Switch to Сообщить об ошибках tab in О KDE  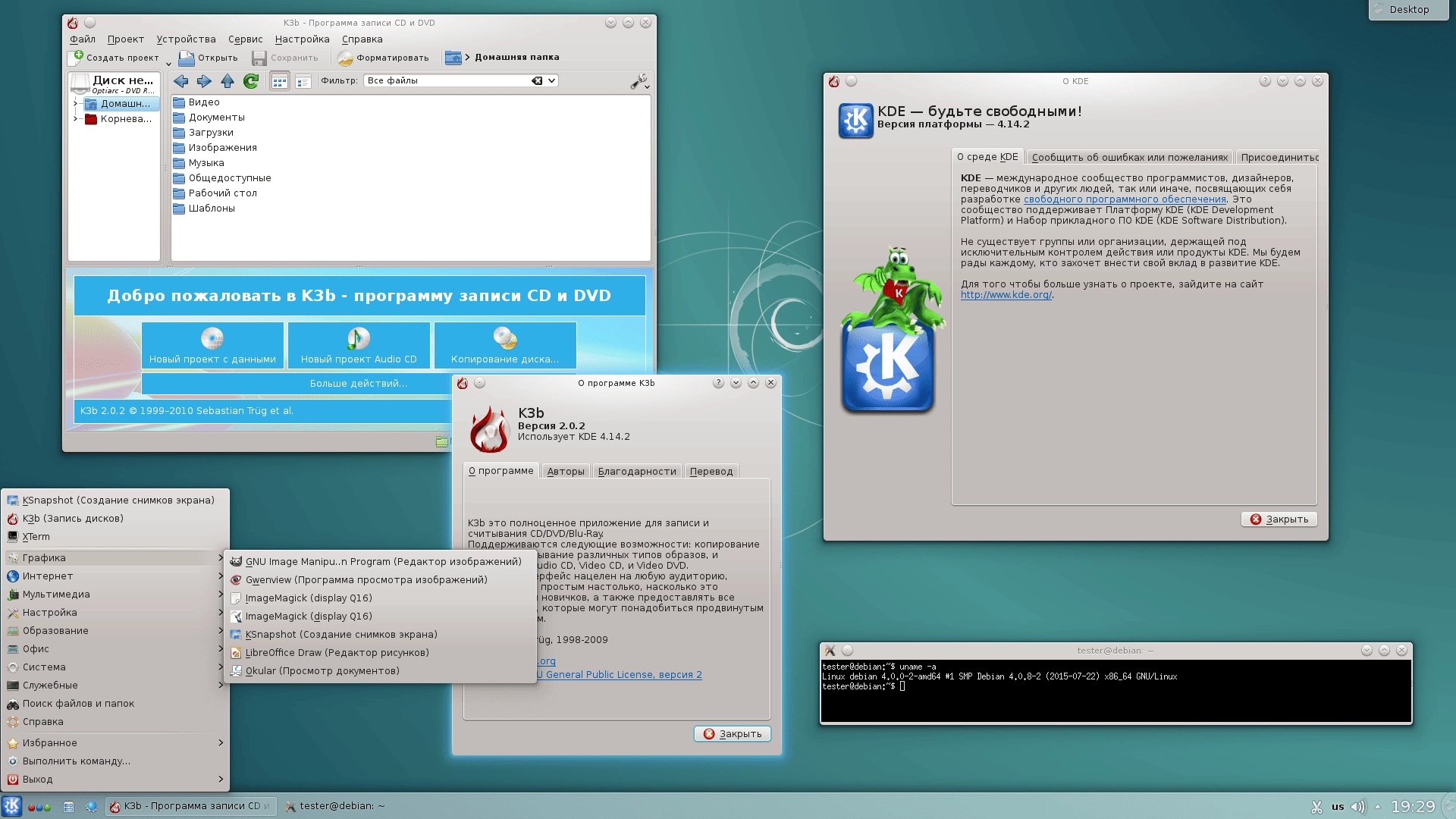coord(1130,157)
